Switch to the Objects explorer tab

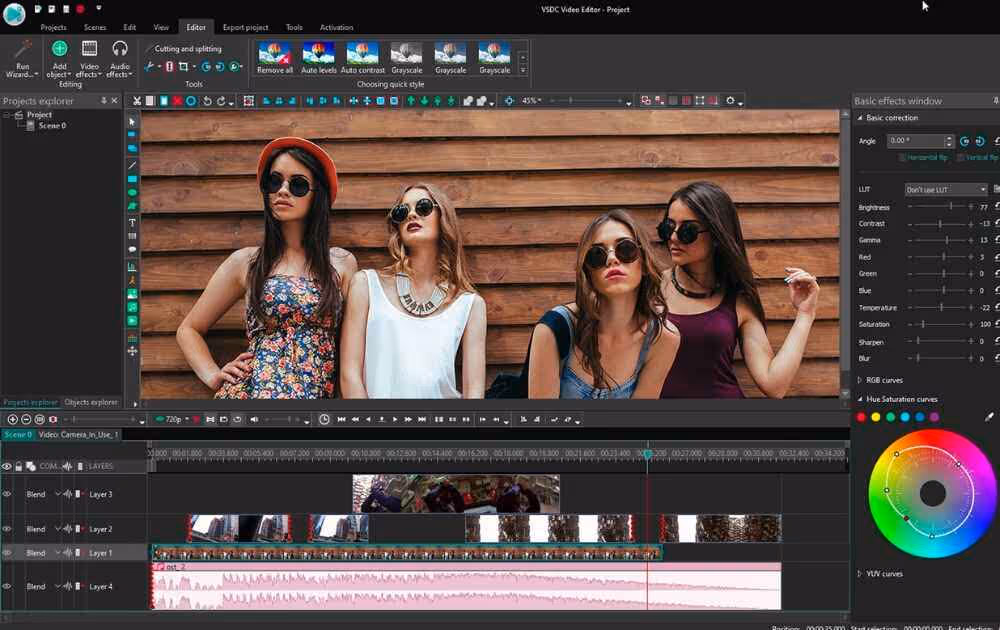click(x=91, y=402)
